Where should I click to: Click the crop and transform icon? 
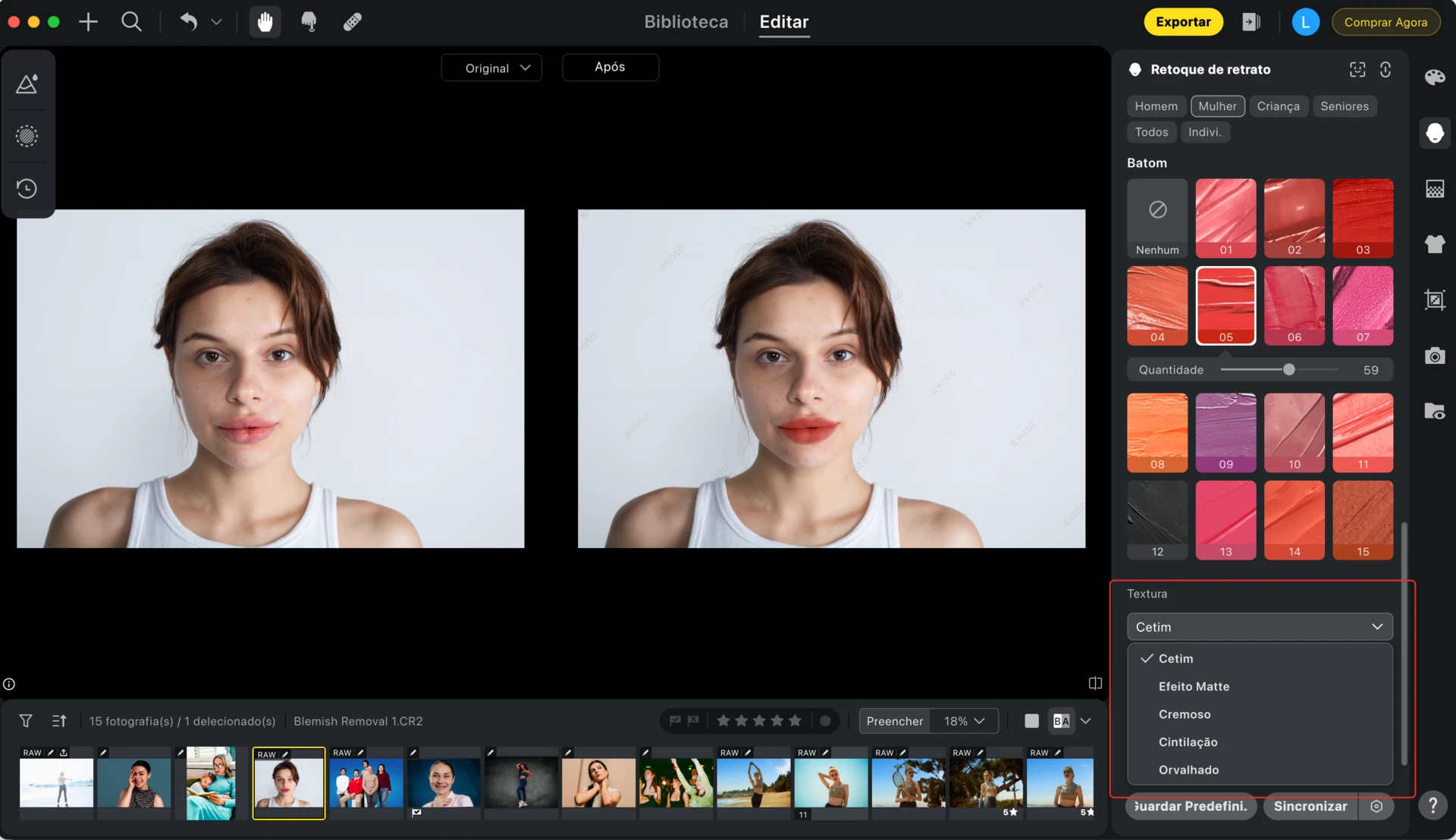click(1434, 299)
